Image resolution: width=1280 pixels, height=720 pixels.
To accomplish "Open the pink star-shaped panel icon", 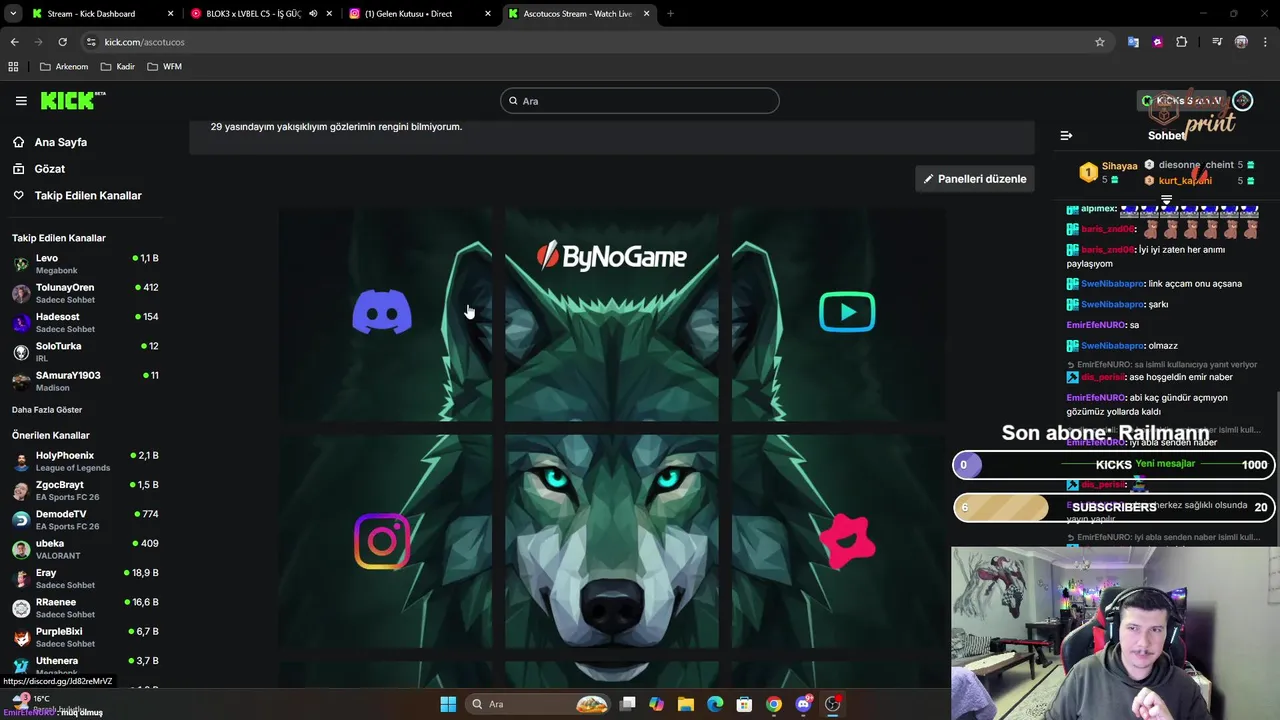I will (x=847, y=541).
